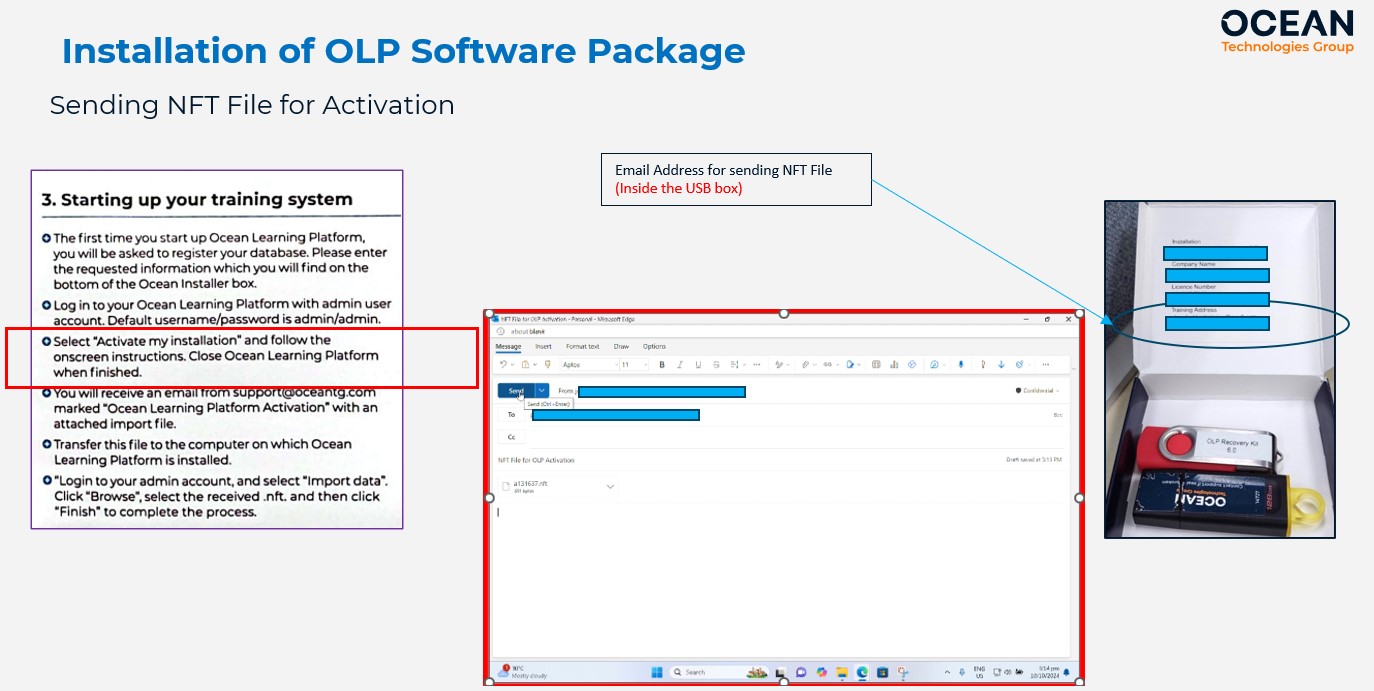Click the format painter icon
Viewport: 1374px width, 691px height.
(x=547, y=365)
